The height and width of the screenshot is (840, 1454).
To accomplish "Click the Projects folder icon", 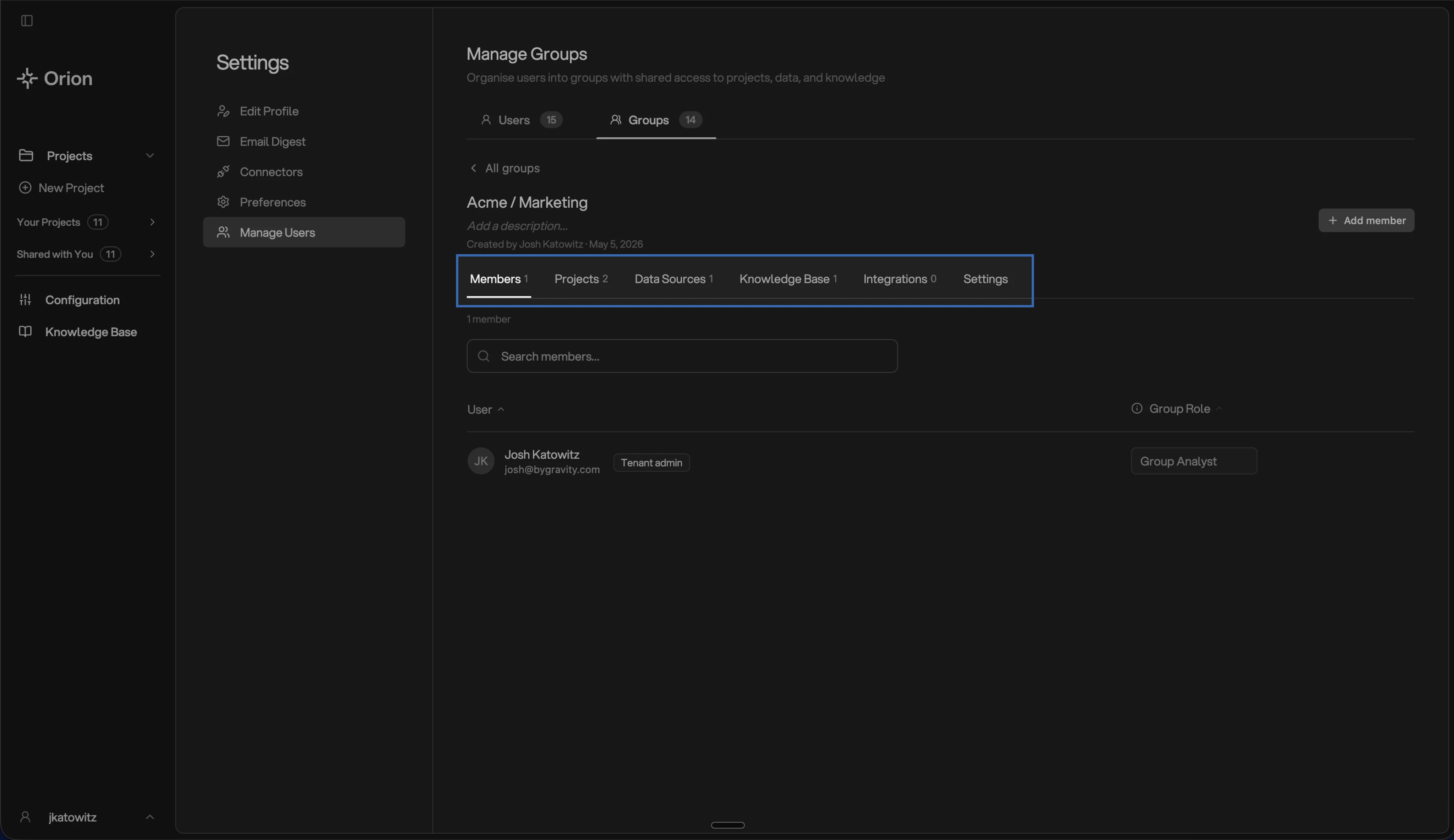I will pyautogui.click(x=26, y=155).
